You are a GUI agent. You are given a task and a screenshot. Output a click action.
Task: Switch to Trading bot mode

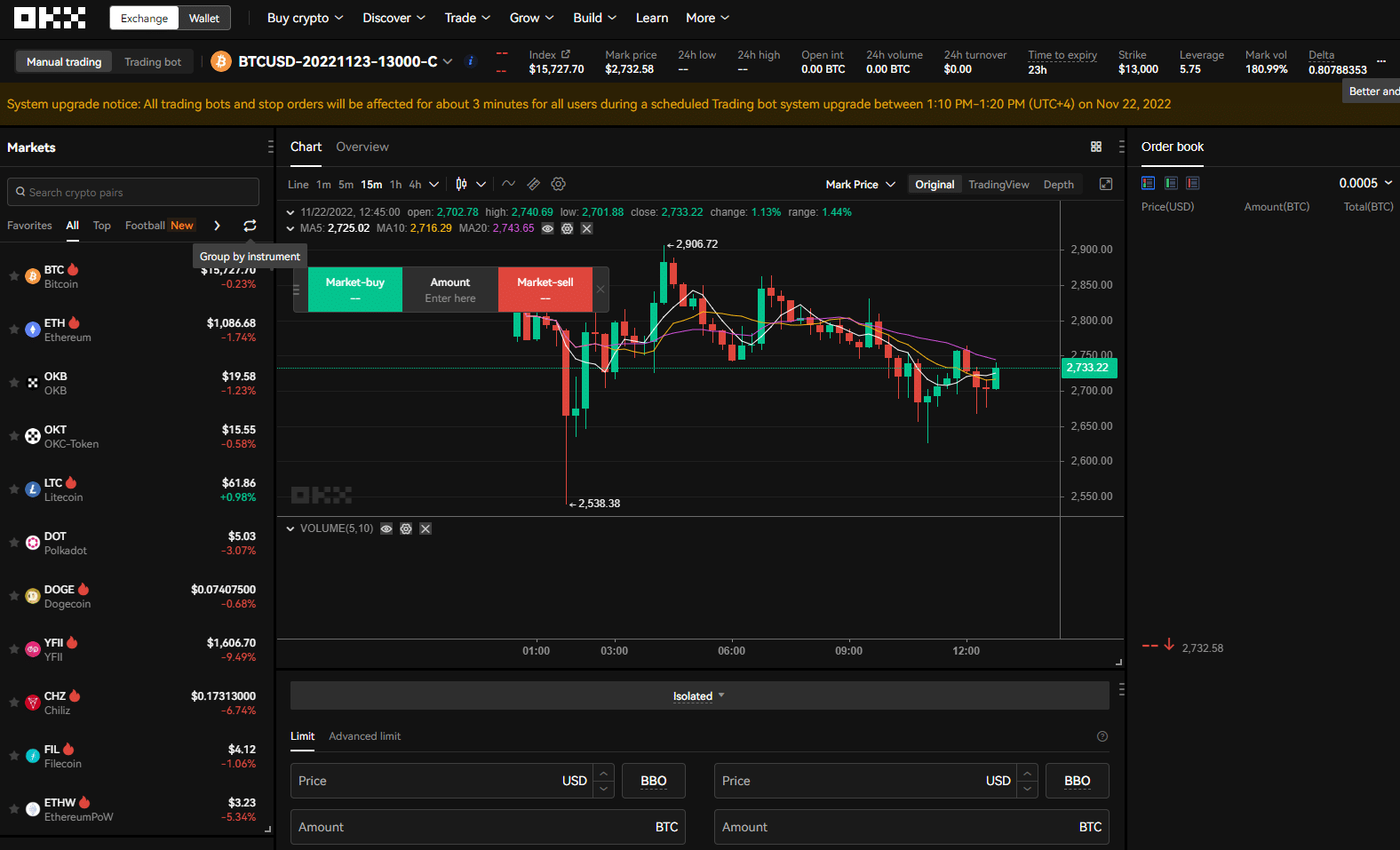click(153, 61)
